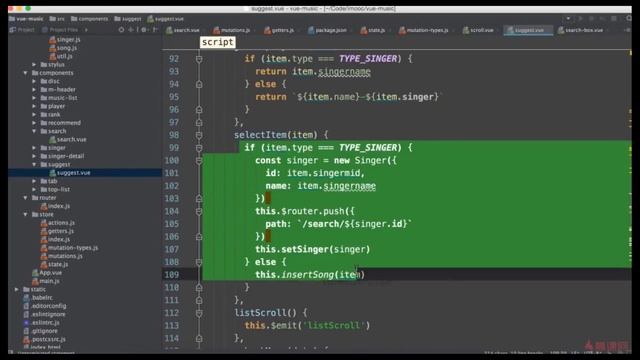
Task: Hide the Project tool window
Action: [x=155, y=30]
